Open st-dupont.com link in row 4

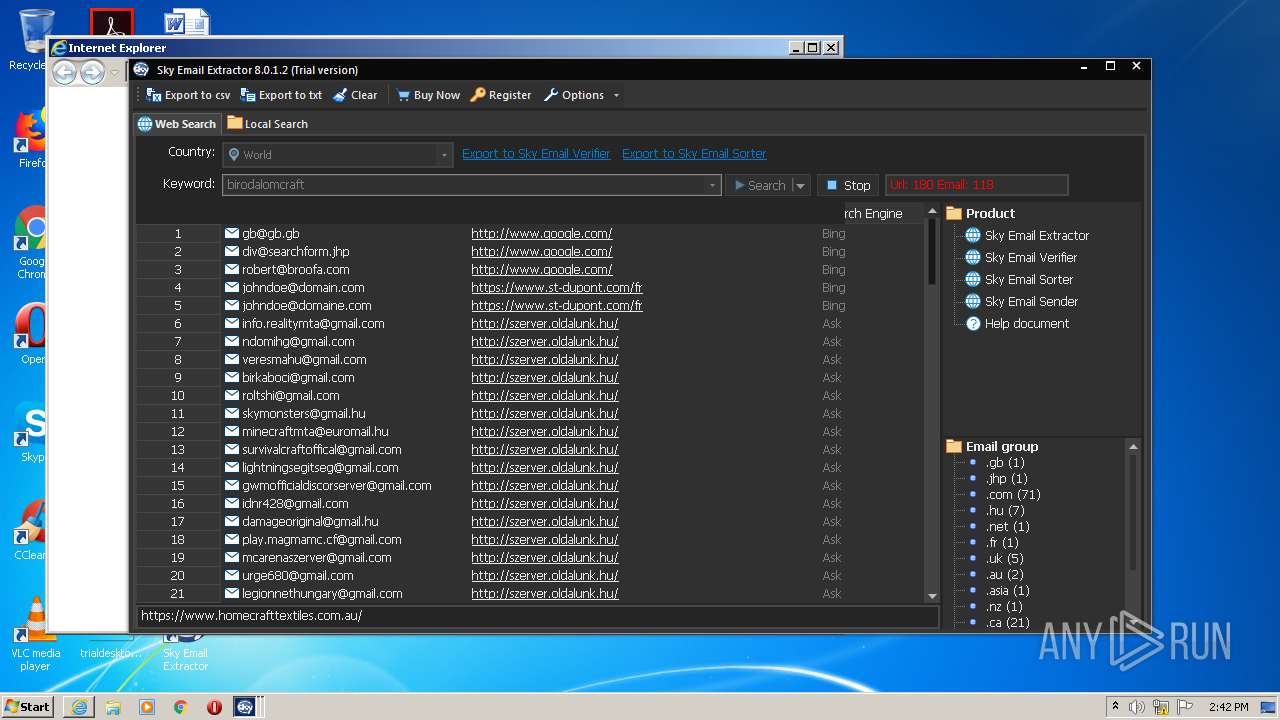[557, 288]
